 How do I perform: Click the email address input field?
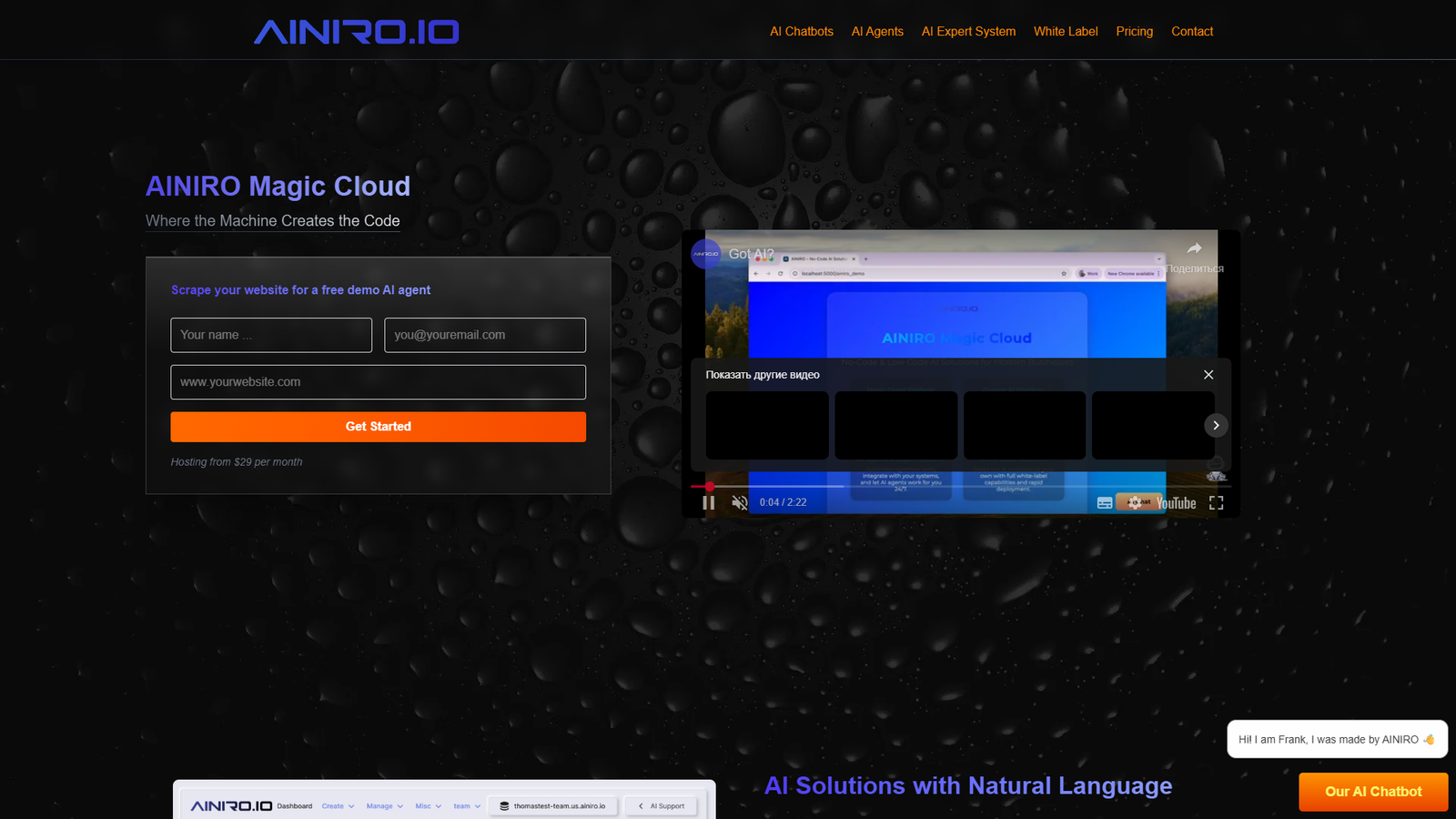pyautogui.click(x=485, y=335)
